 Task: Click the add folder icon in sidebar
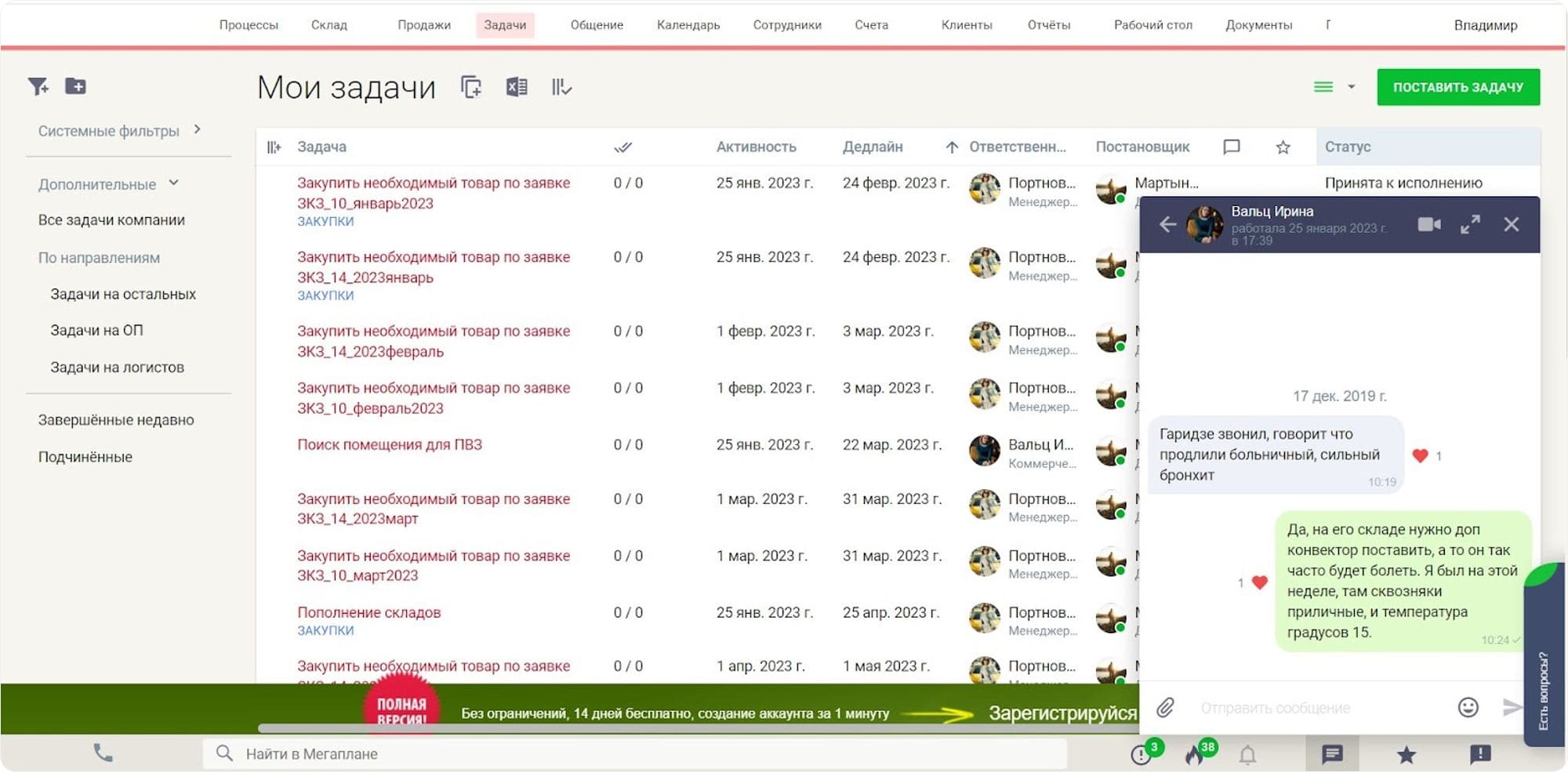(75, 86)
